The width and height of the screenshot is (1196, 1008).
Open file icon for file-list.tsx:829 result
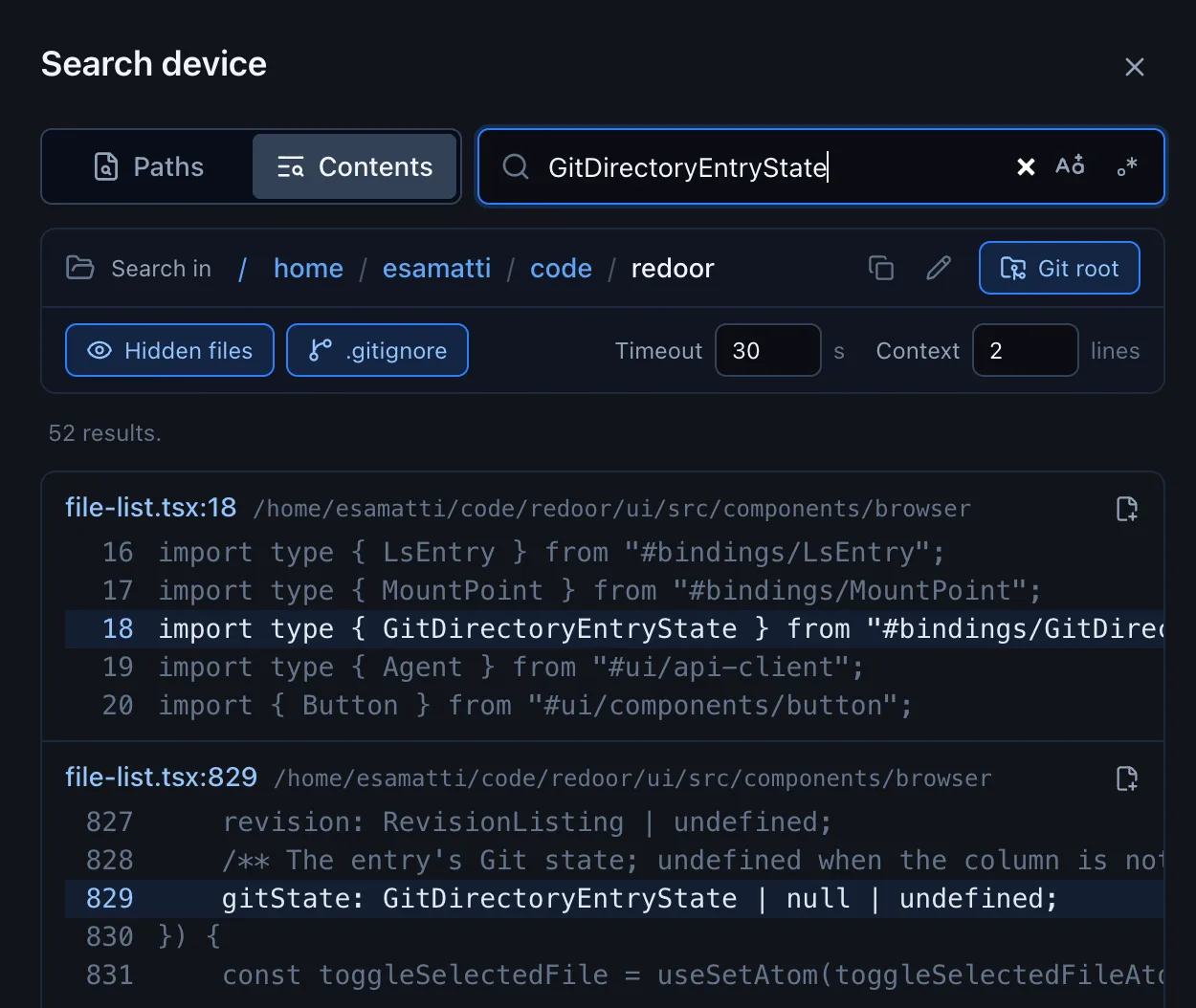(1127, 778)
